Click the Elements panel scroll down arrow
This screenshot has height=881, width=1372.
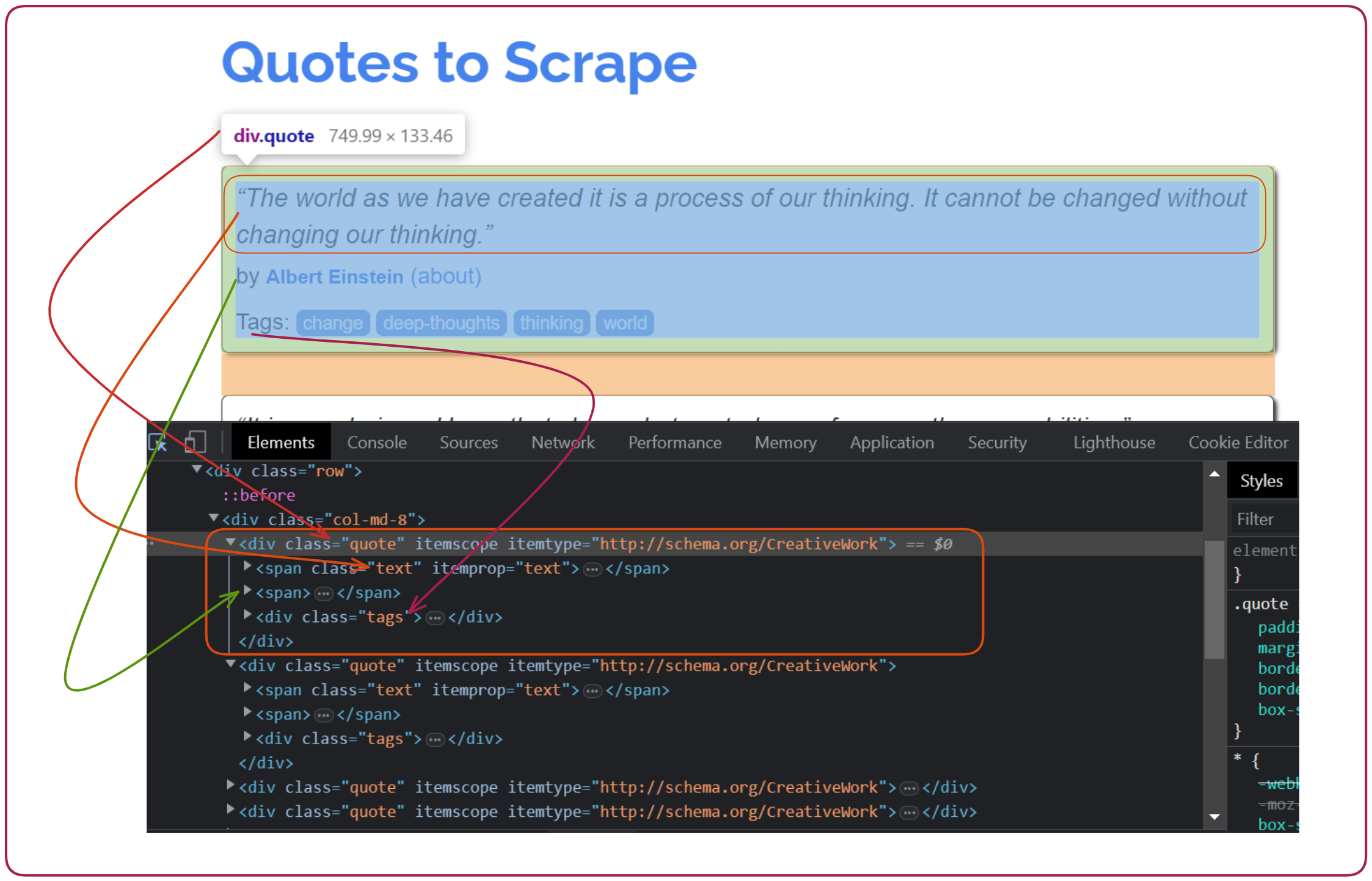point(1214,816)
